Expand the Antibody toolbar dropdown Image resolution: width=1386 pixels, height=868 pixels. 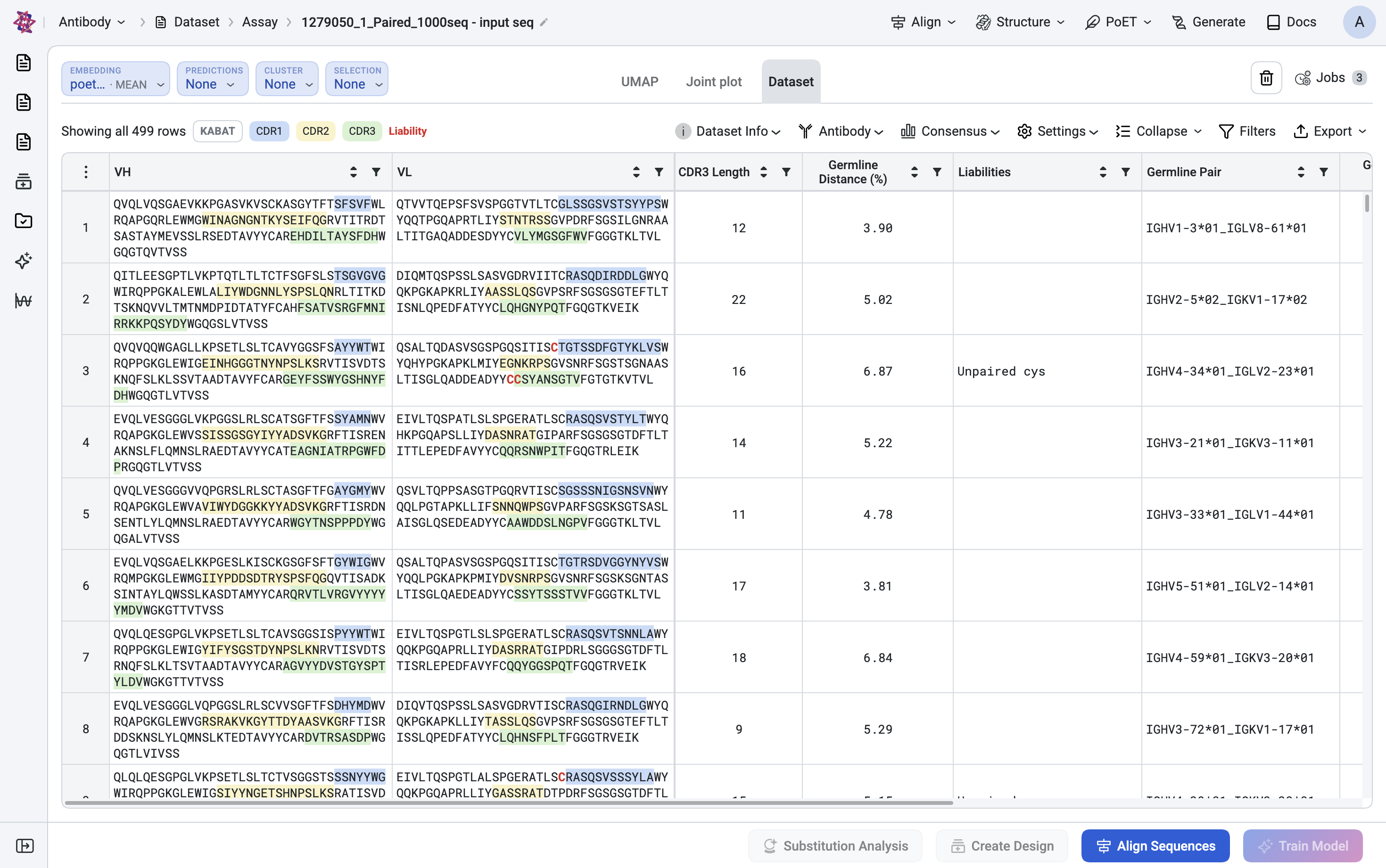(841, 131)
